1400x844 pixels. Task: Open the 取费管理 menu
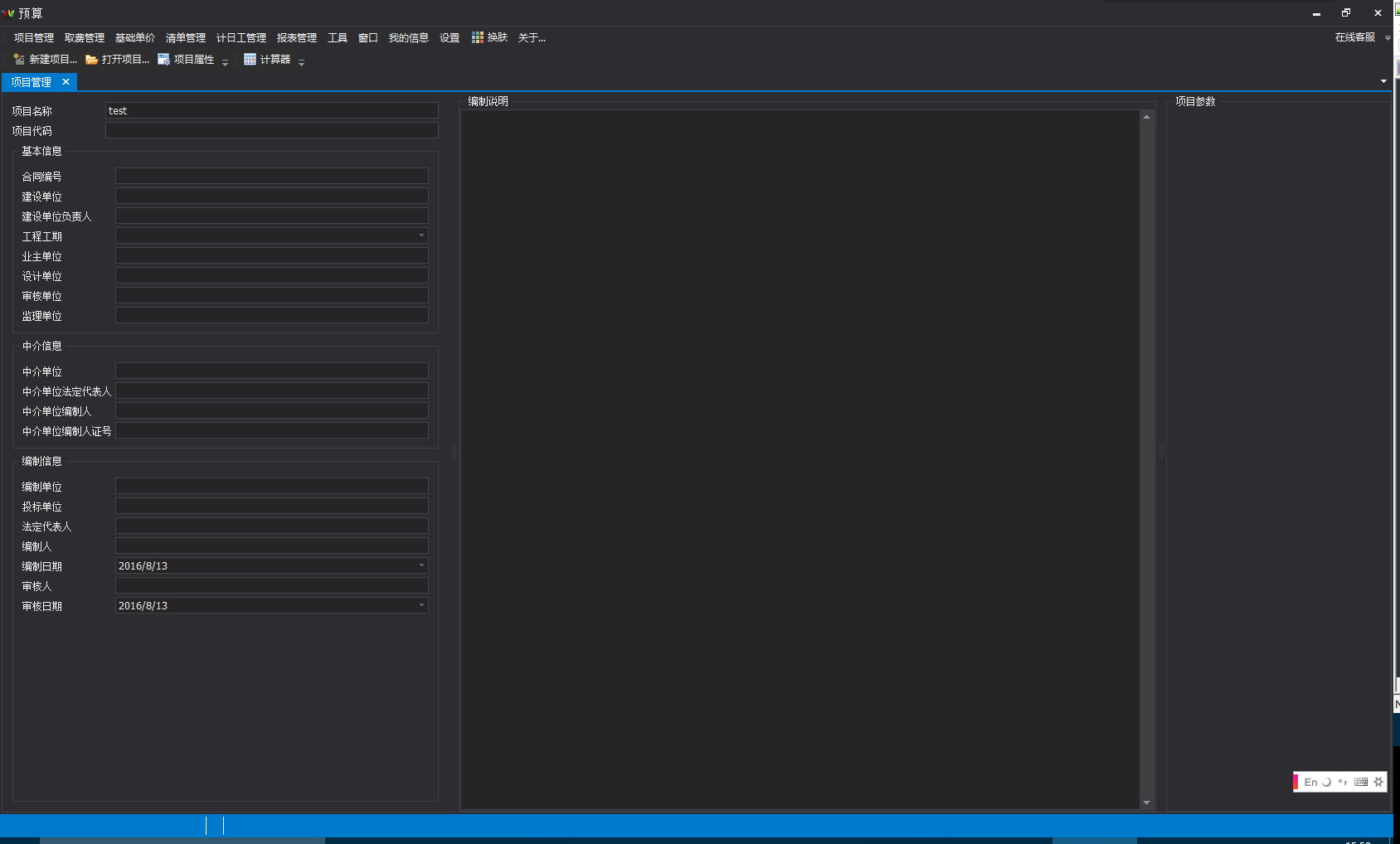pyautogui.click(x=85, y=37)
